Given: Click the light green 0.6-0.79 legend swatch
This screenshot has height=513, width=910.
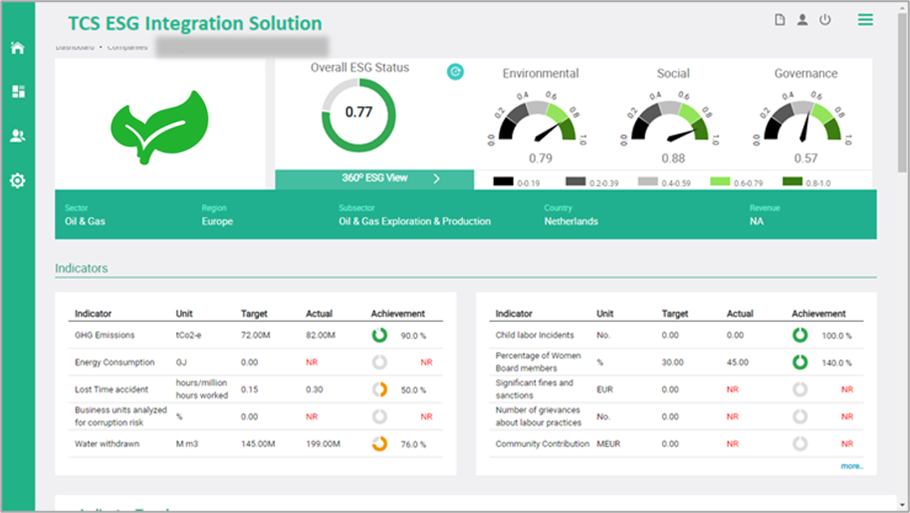Looking at the screenshot, I should click(x=720, y=182).
